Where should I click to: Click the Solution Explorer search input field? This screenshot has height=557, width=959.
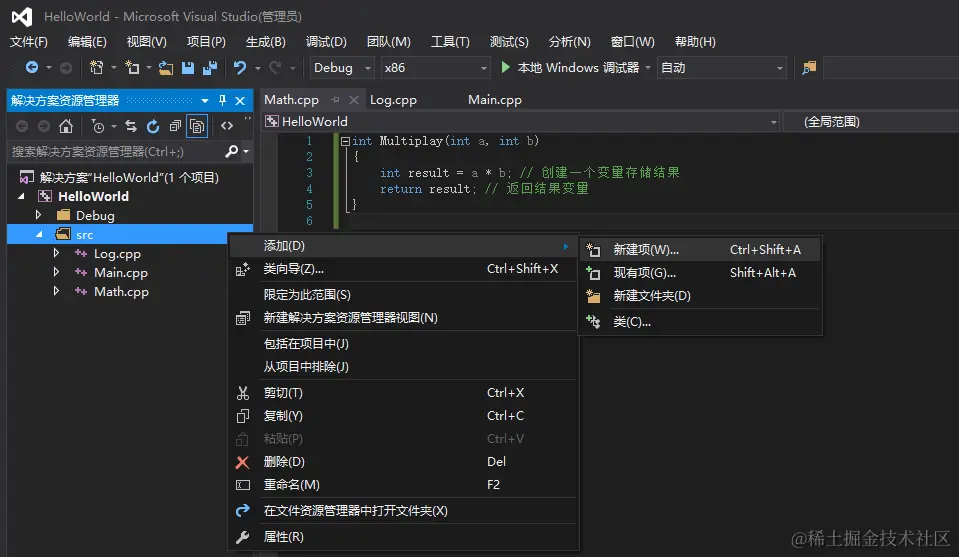[116, 151]
